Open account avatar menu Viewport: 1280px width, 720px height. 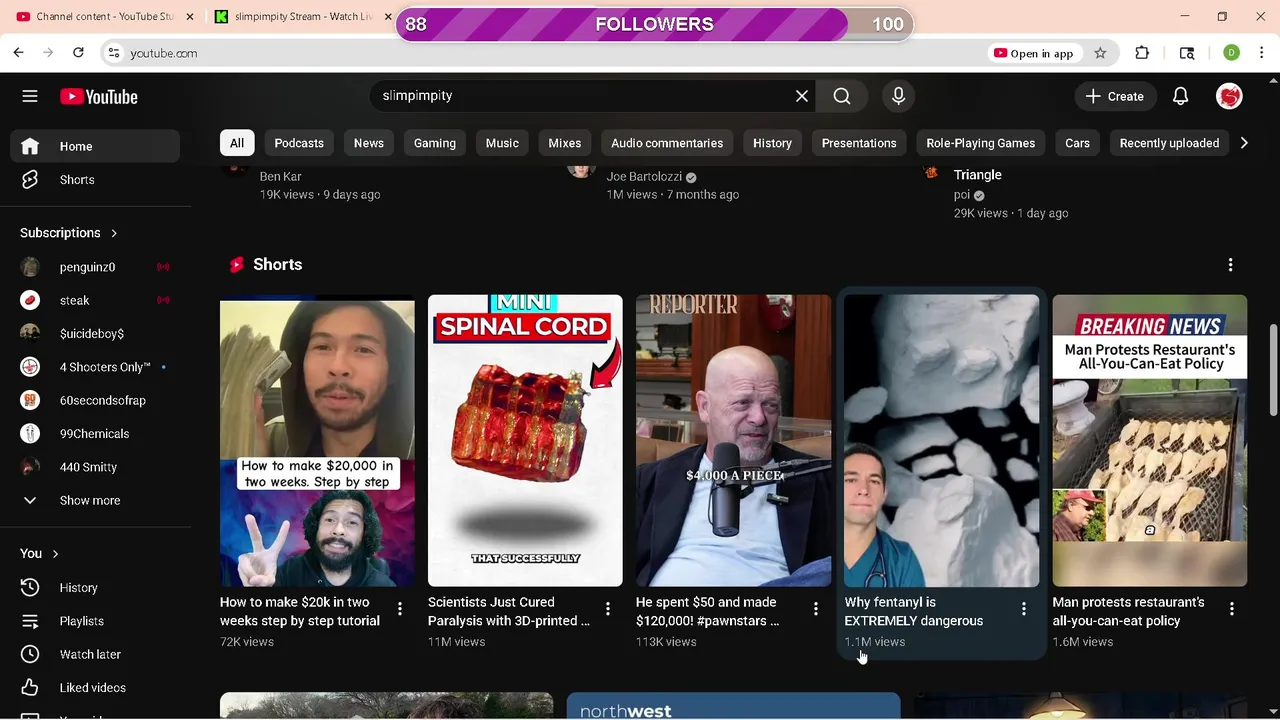1229,96
